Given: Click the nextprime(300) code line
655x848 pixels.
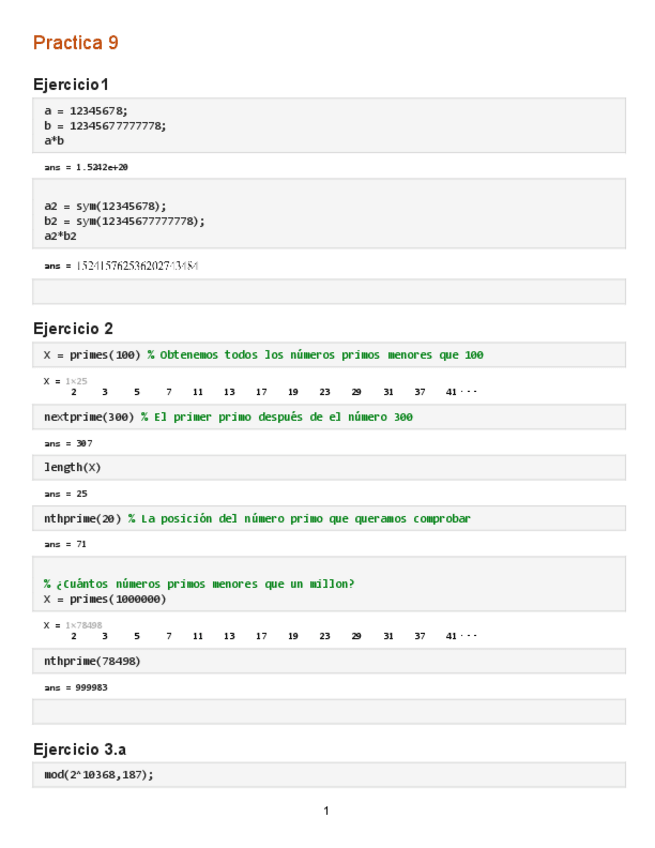Looking at the screenshot, I should tap(89, 417).
